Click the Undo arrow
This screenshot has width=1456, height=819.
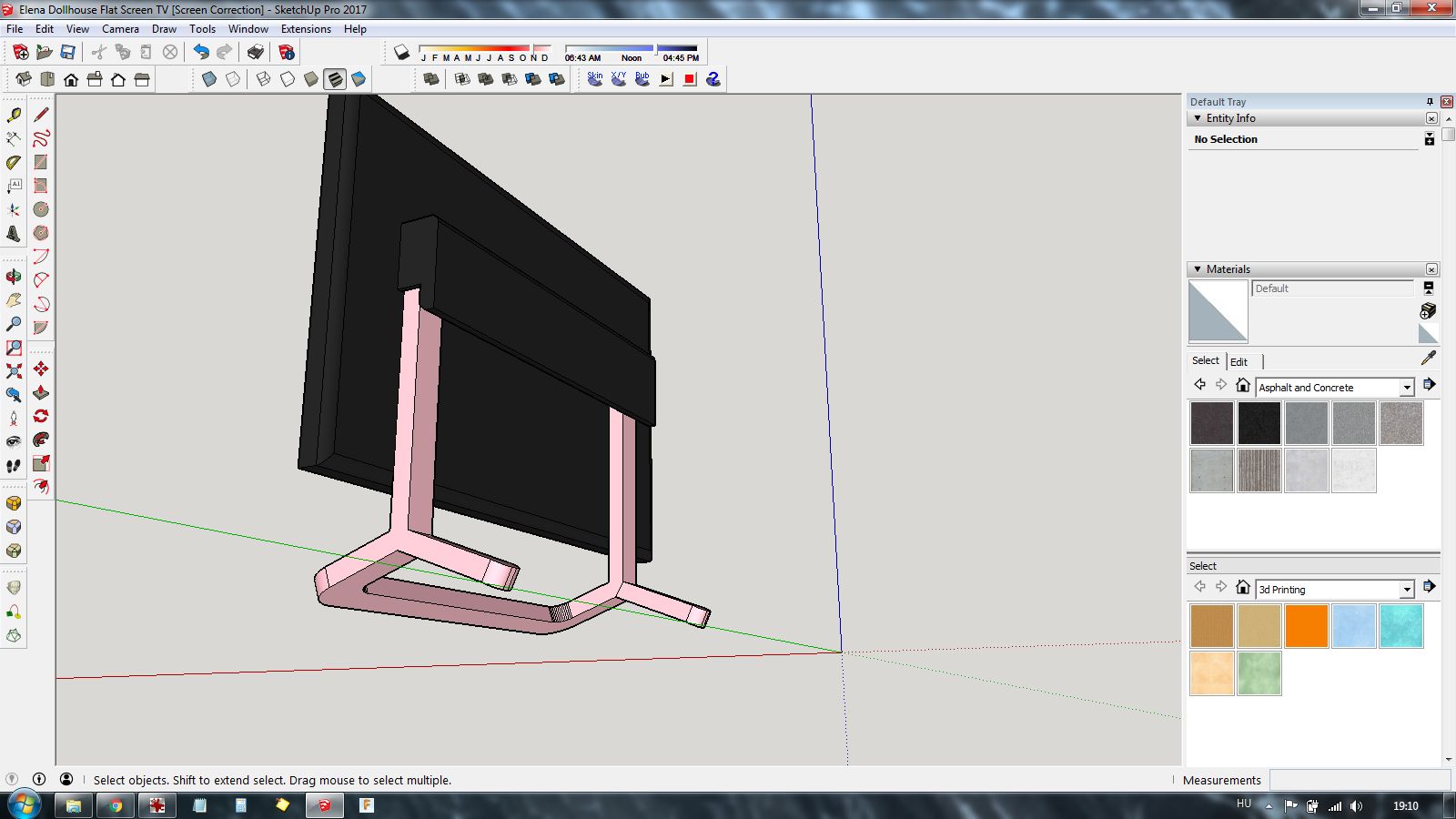click(201, 52)
